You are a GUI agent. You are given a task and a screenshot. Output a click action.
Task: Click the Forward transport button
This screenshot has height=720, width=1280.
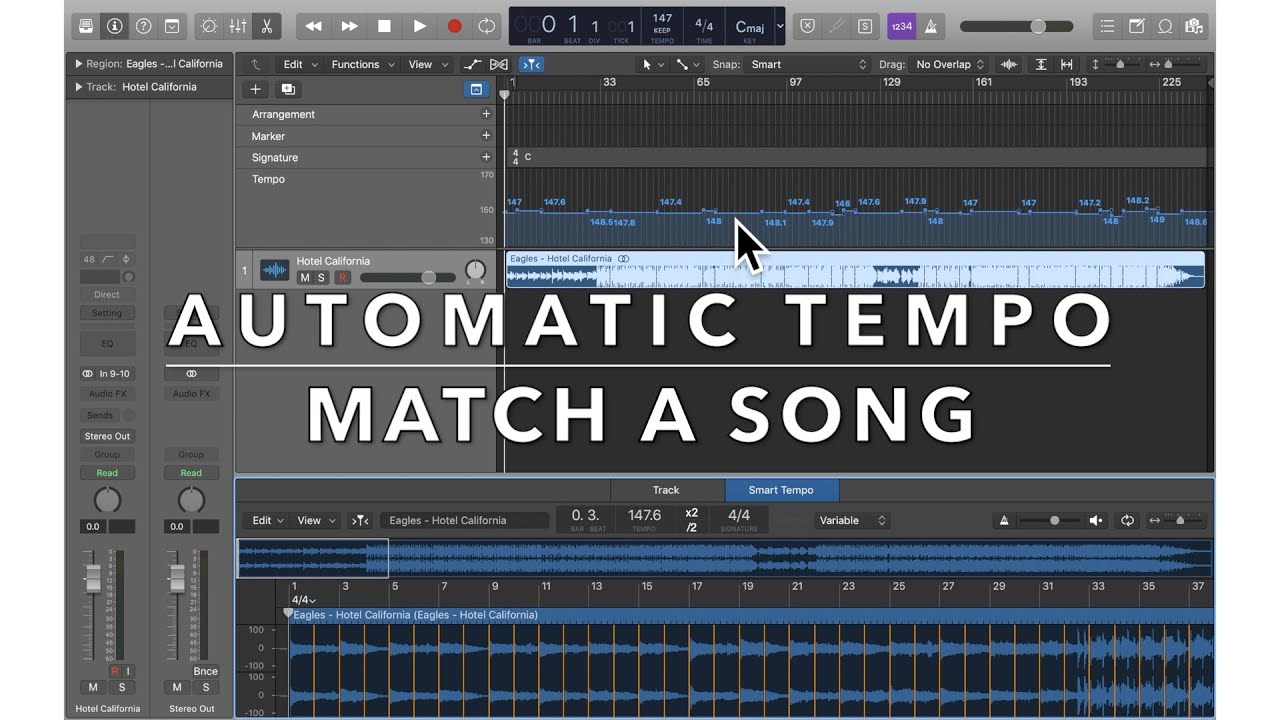click(x=349, y=26)
